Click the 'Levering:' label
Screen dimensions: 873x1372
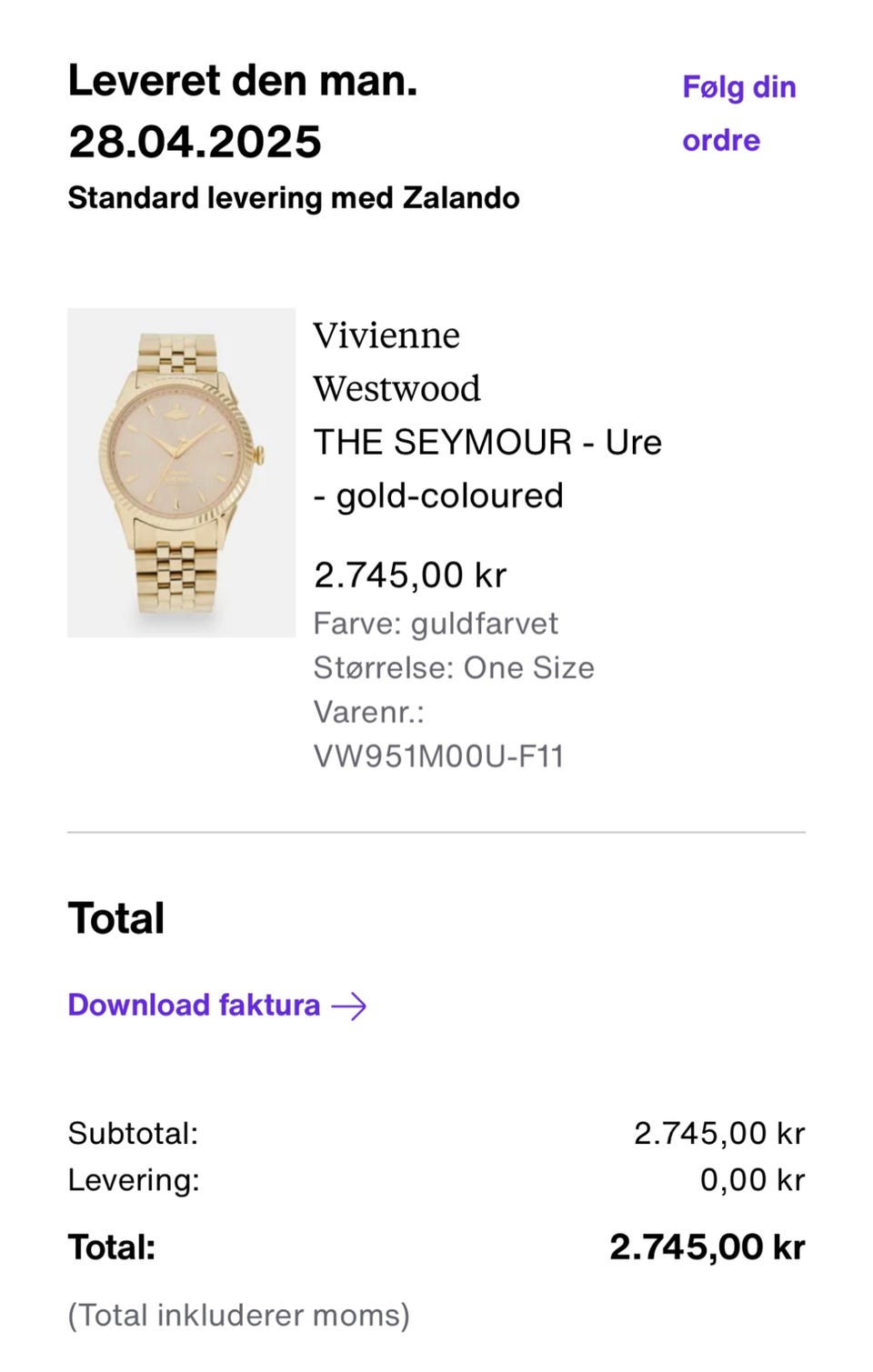(x=134, y=1180)
